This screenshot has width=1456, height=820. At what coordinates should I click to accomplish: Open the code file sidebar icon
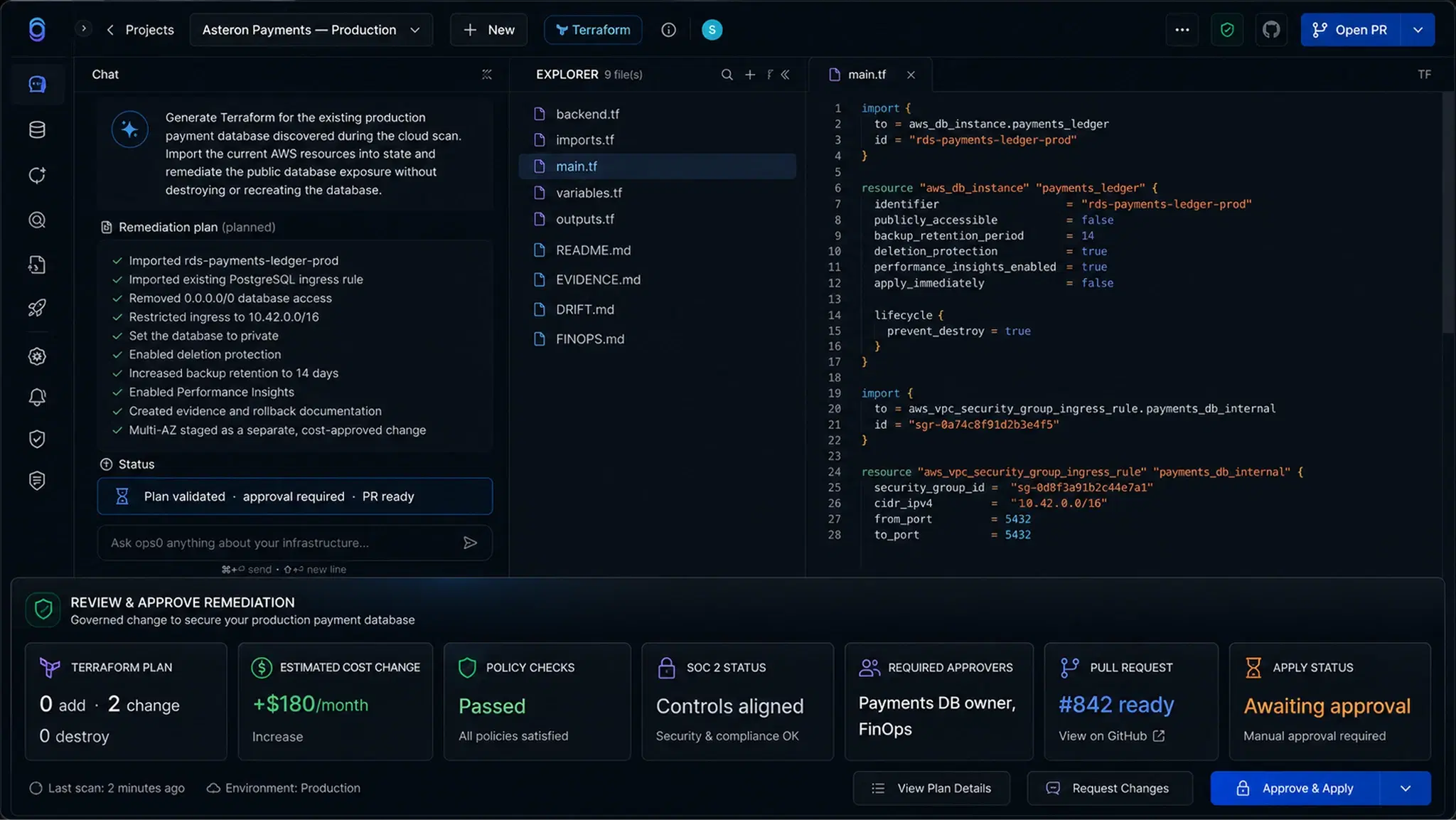click(x=37, y=265)
